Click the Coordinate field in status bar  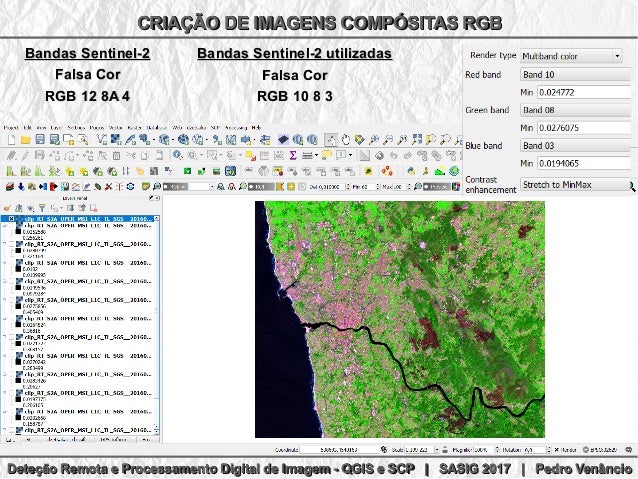339,450
